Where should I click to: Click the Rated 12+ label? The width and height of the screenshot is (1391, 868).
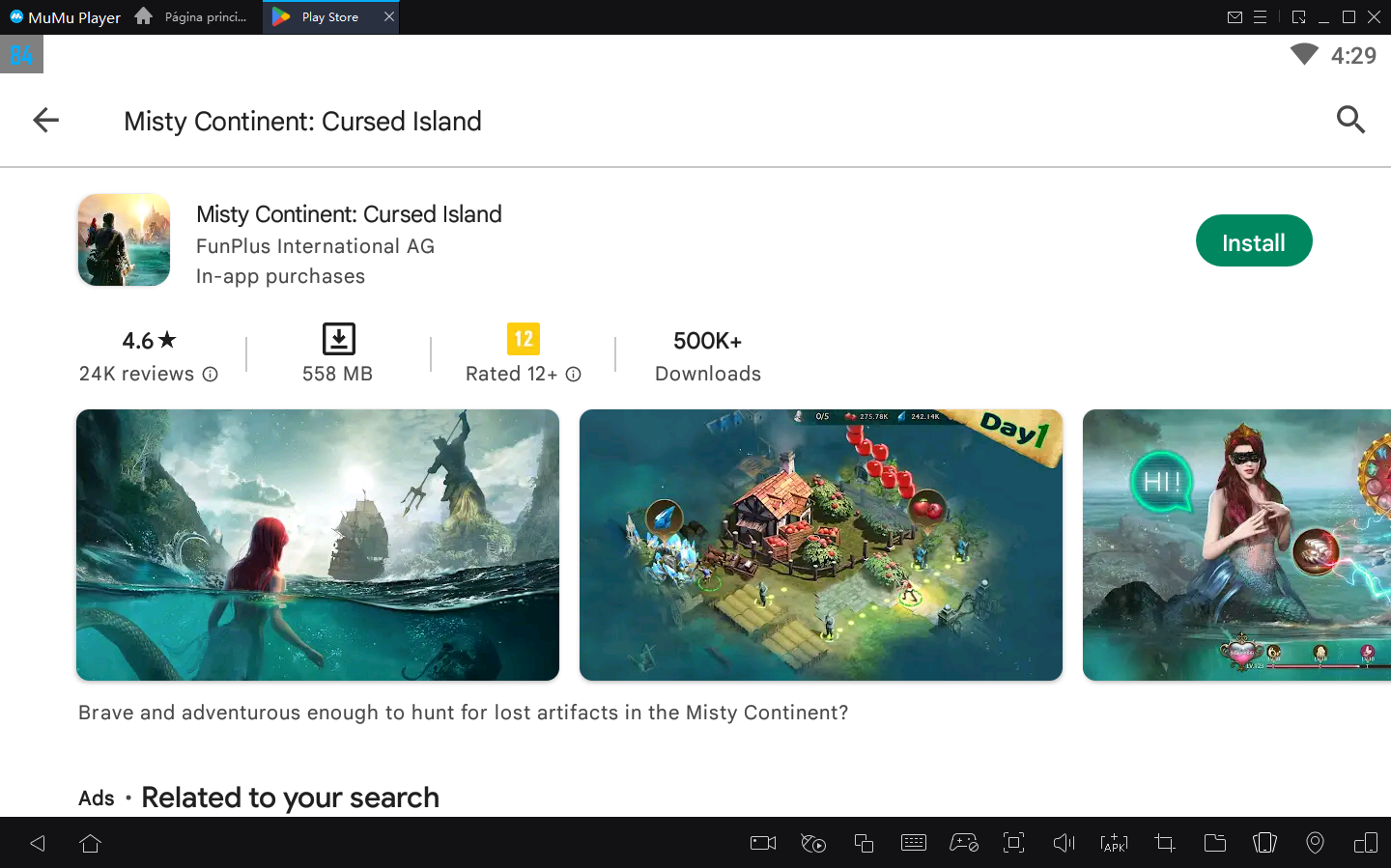pyautogui.click(x=511, y=374)
